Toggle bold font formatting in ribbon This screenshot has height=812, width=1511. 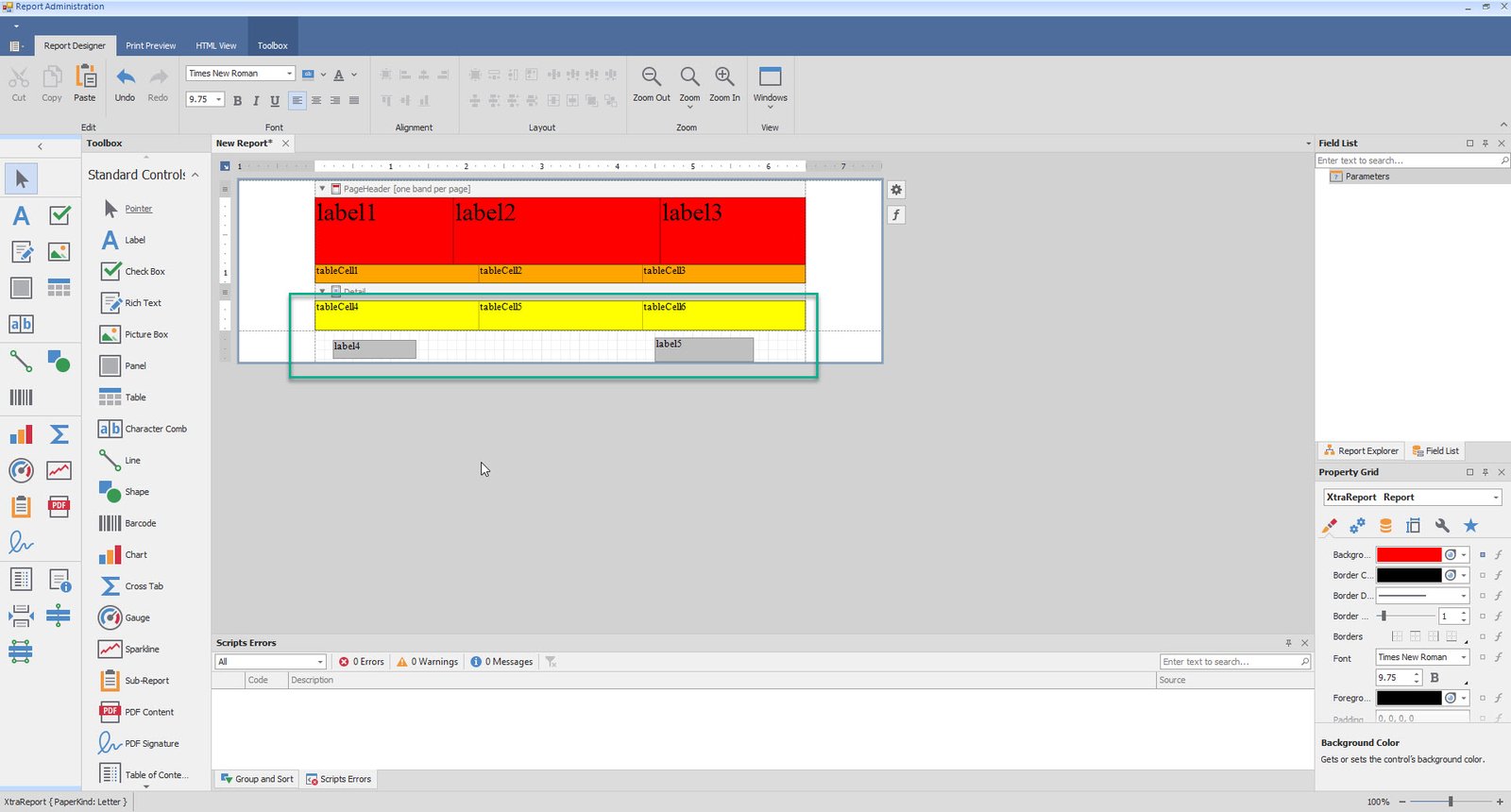237,100
